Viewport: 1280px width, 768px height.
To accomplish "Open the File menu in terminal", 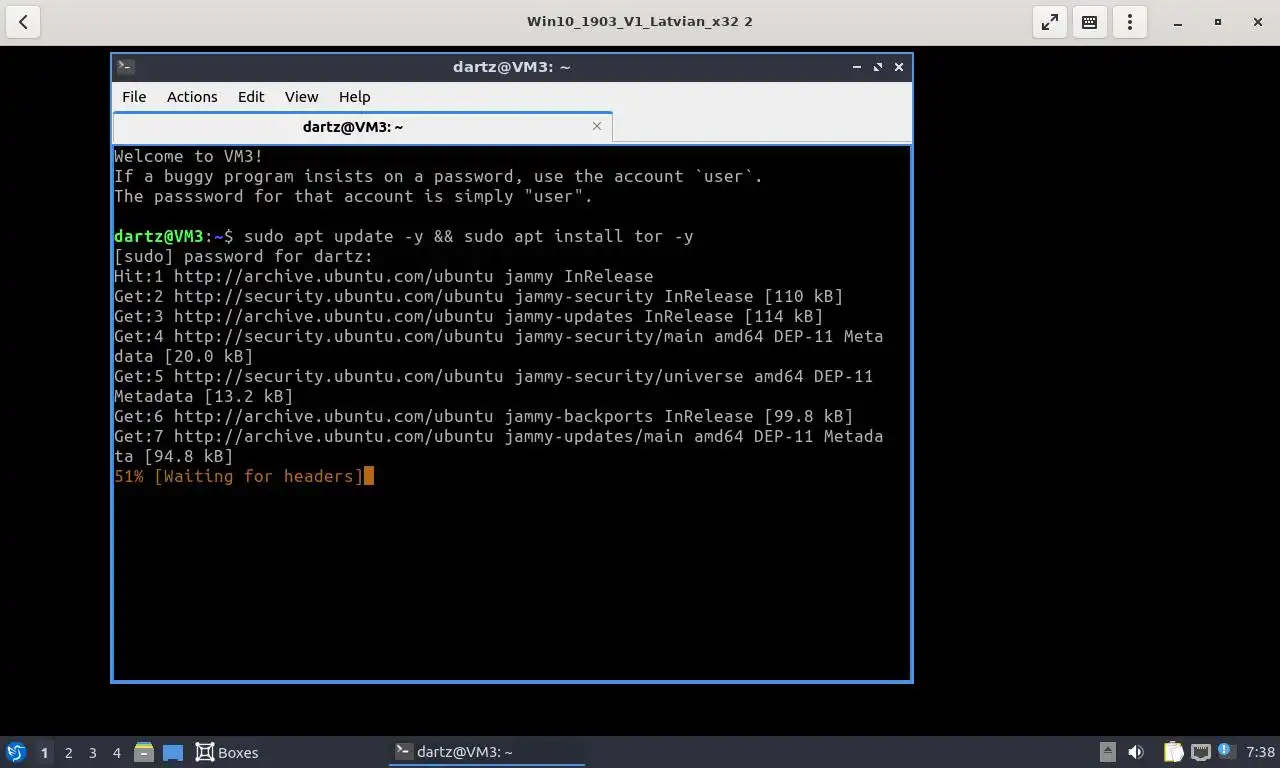I will click(x=134, y=96).
